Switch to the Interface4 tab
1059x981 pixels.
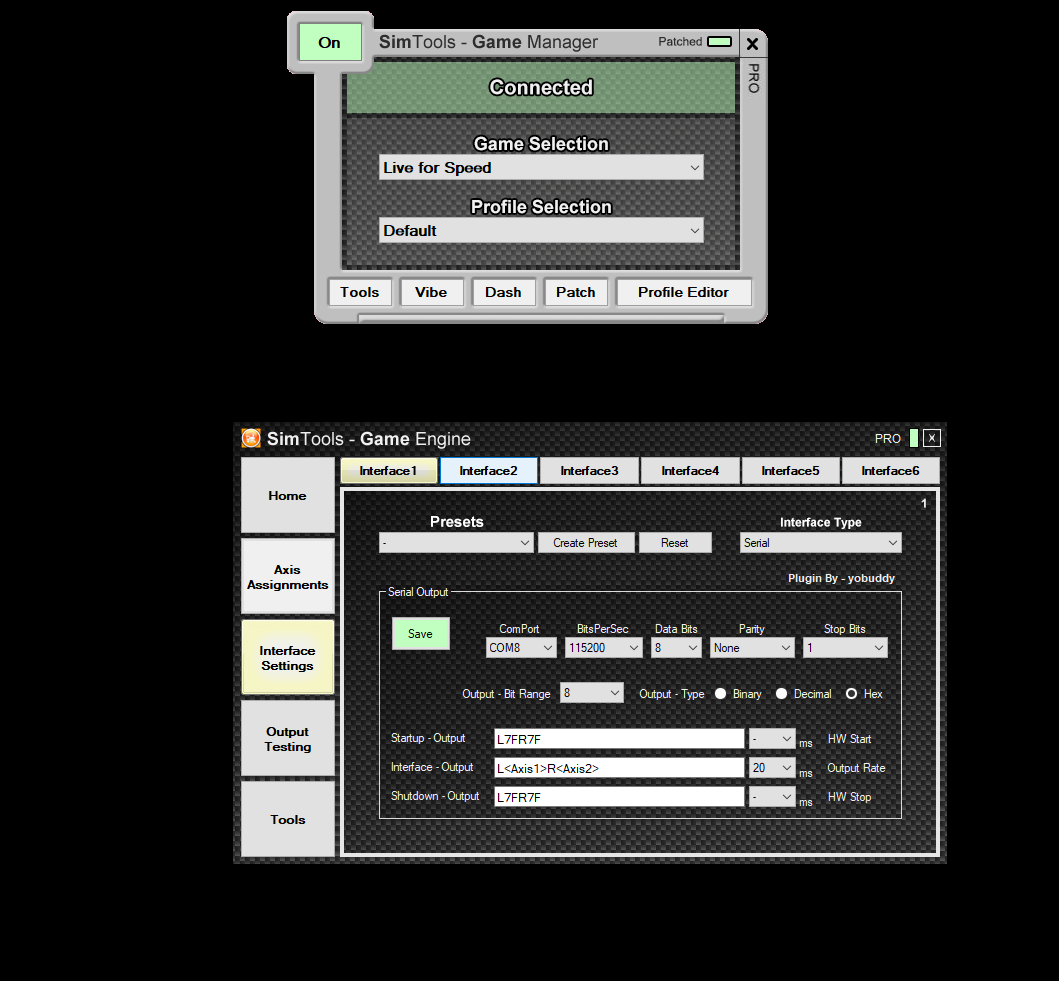(690, 471)
